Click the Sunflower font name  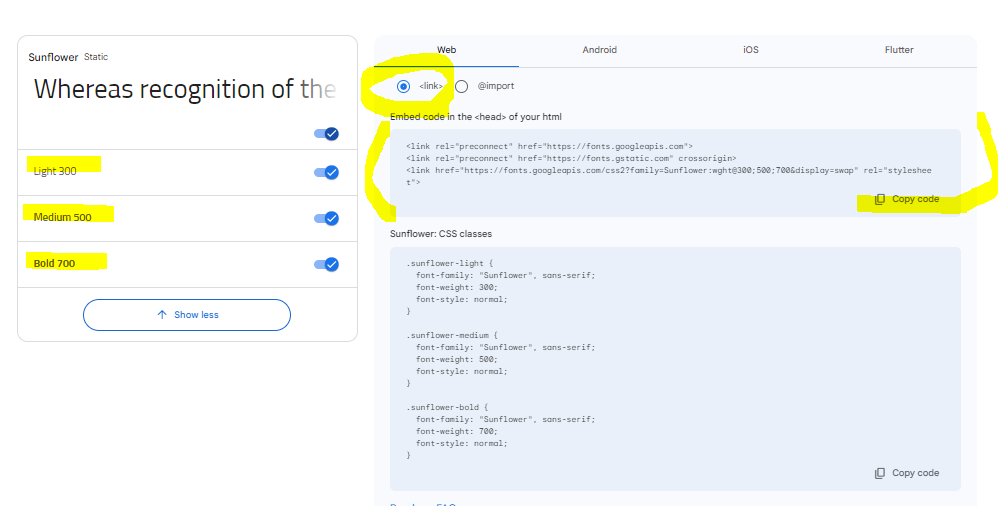click(x=53, y=57)
